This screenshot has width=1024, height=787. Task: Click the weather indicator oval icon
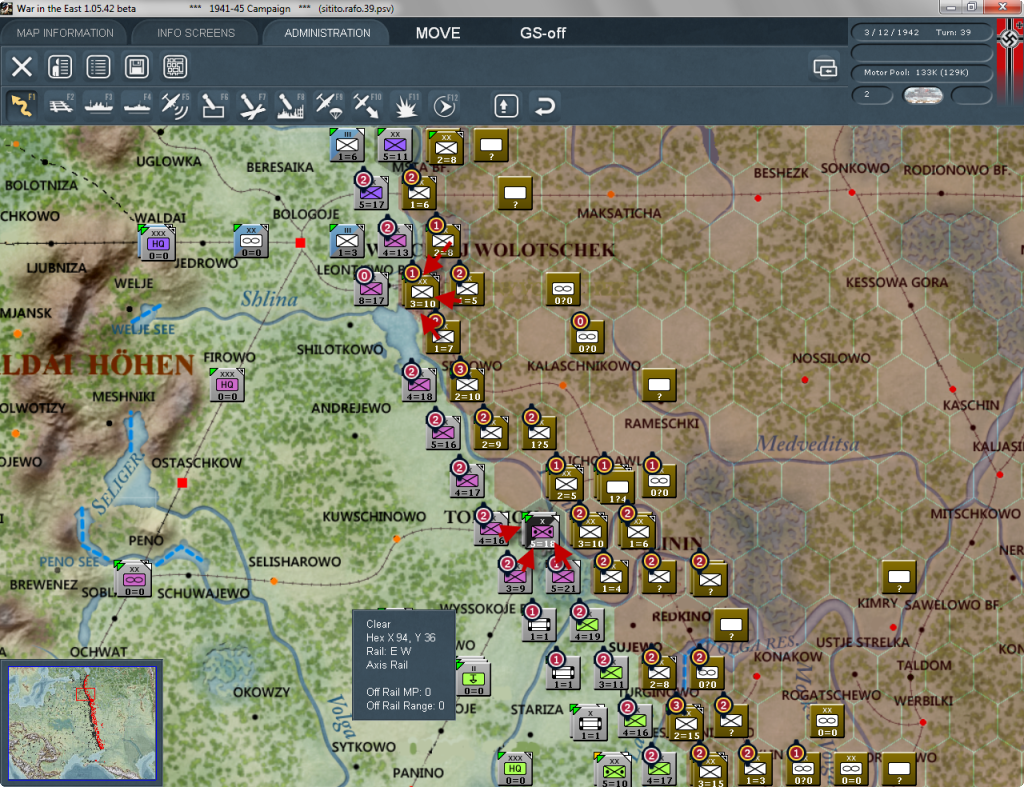[x=923, y=95]
